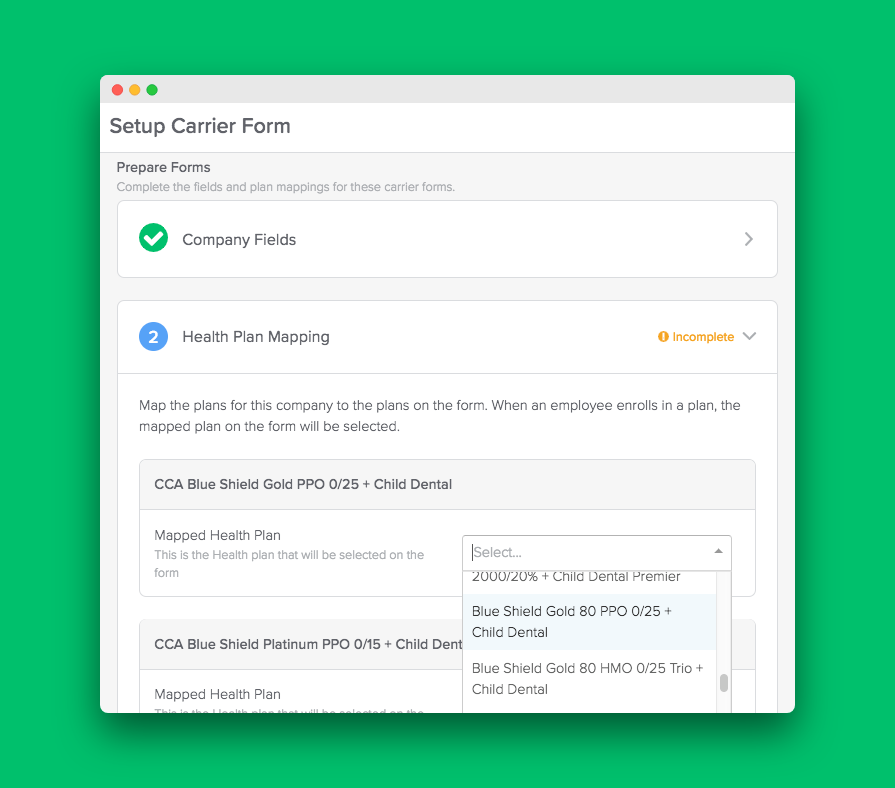The image size is (895, 788).
Task: Choose Blue Shield Gold 80 PPO 0/25 option
Action: [x=589, y=621]
